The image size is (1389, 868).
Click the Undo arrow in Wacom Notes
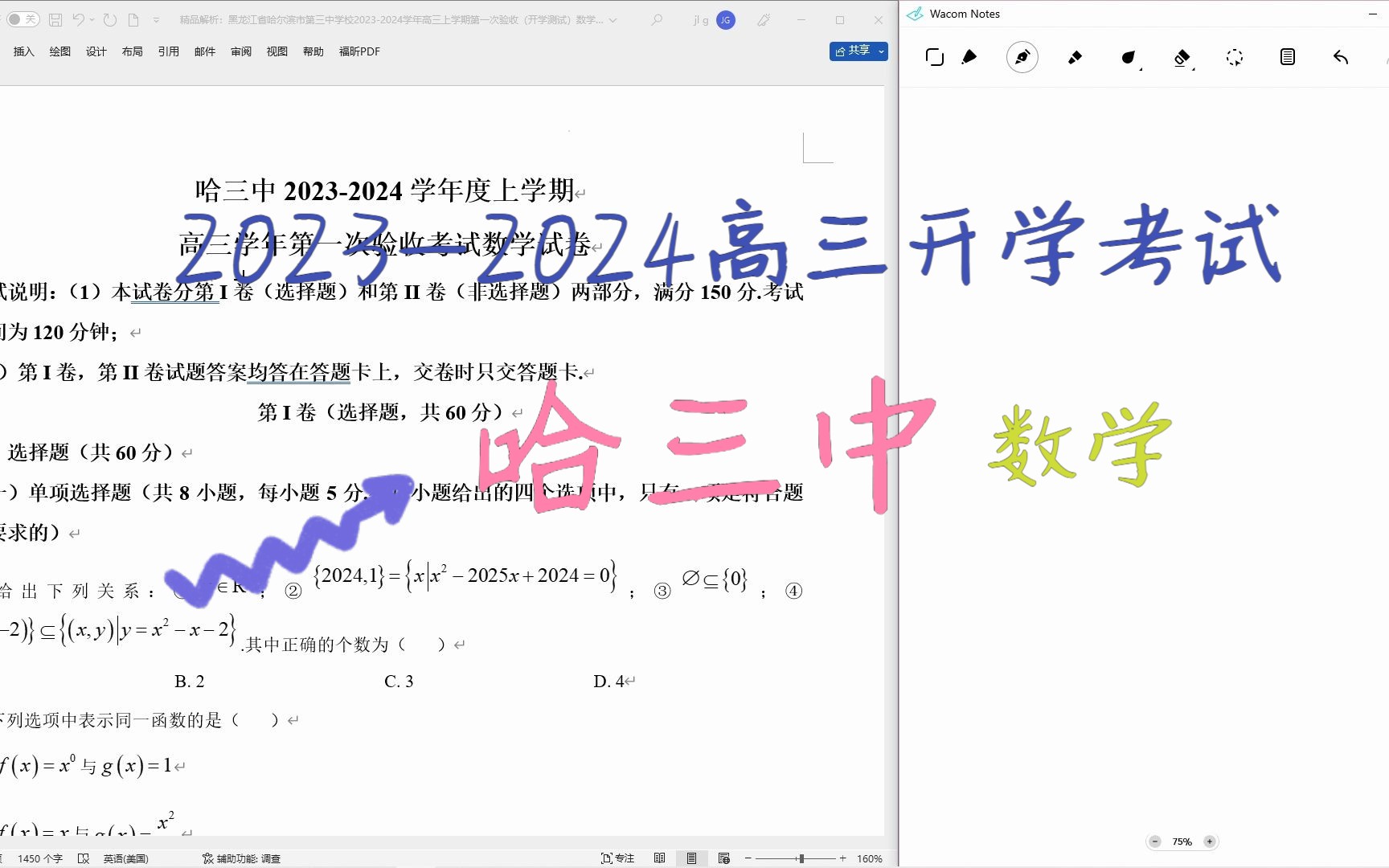(1341, 57)
